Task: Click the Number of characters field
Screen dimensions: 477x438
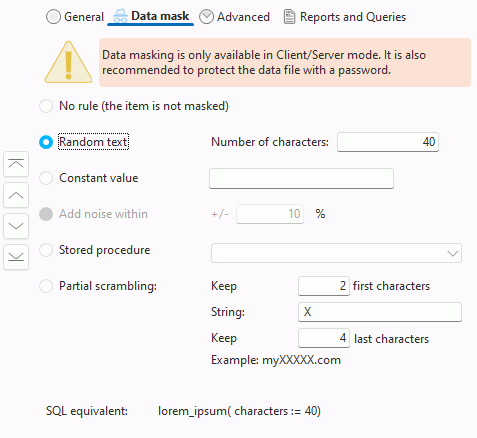Action: click(388, 142)
